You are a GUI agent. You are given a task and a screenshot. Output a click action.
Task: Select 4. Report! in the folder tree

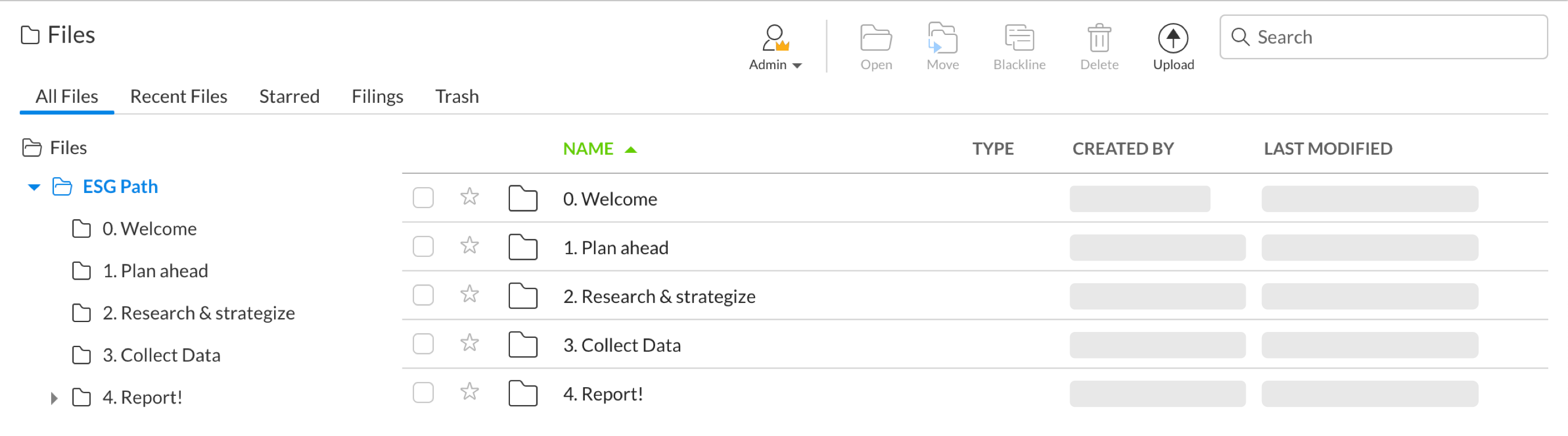142,397
